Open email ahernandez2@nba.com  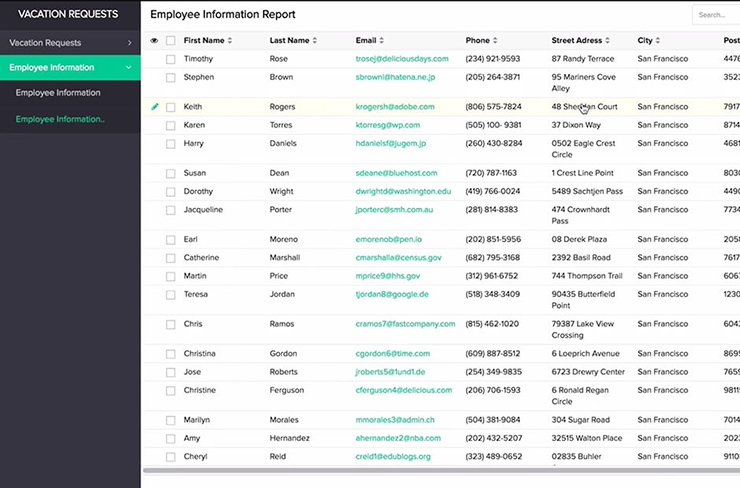pyautogui.click(x=398, y=439)
